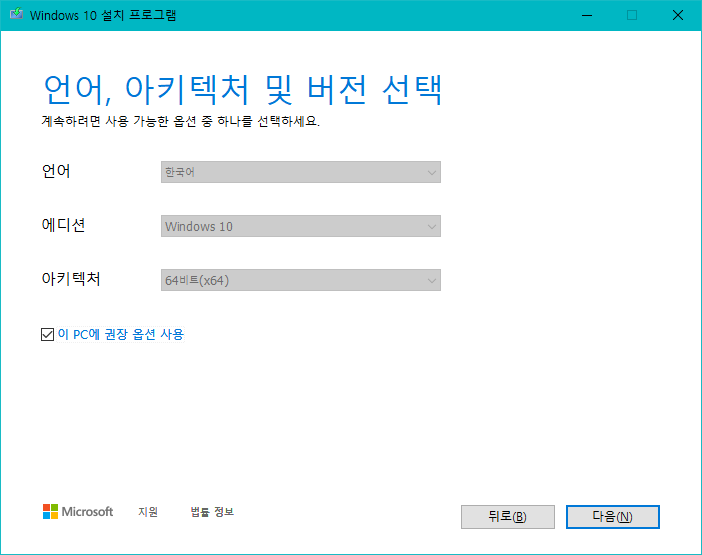This screenshot has width=702, height=555.
Task: Click the subtitle '계속하려면 사용 가능한 옵션 중 하나를 선택하세요.'
Action: tap(181, 121)
